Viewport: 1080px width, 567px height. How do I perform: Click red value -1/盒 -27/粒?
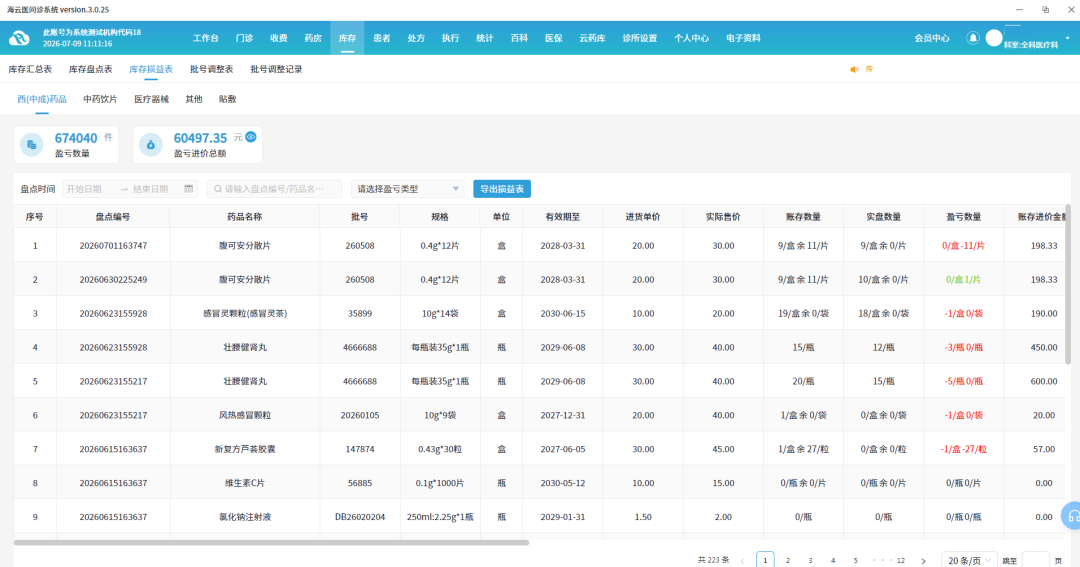click(964, 449)
